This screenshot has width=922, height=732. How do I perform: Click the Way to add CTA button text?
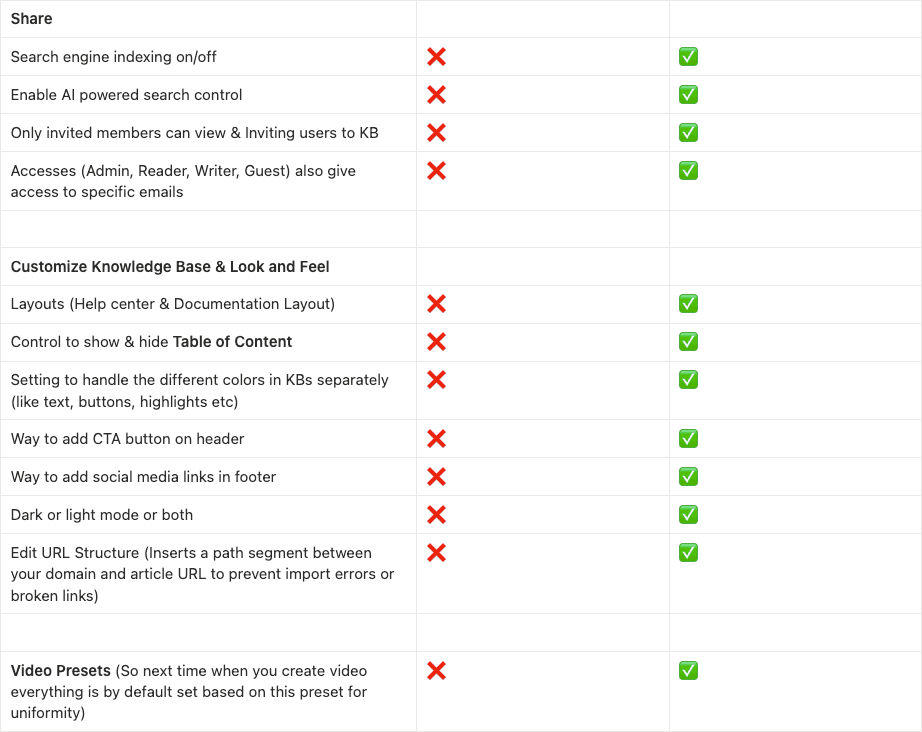(x=127, y=439)
